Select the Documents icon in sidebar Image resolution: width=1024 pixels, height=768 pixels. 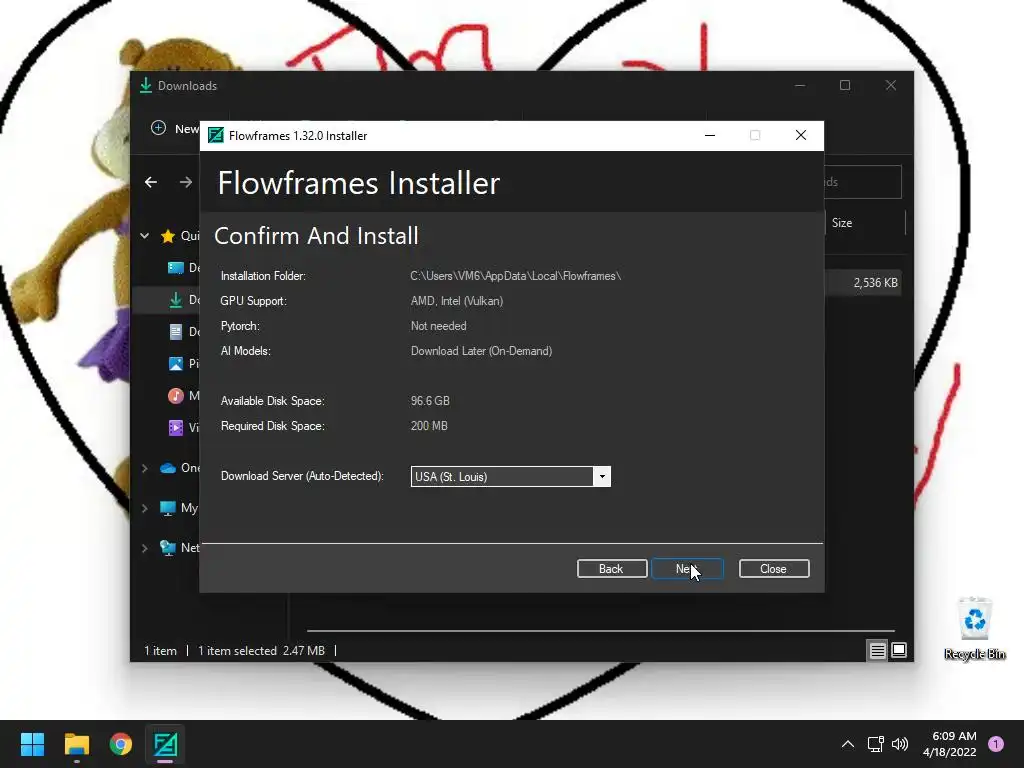point(176,332)
